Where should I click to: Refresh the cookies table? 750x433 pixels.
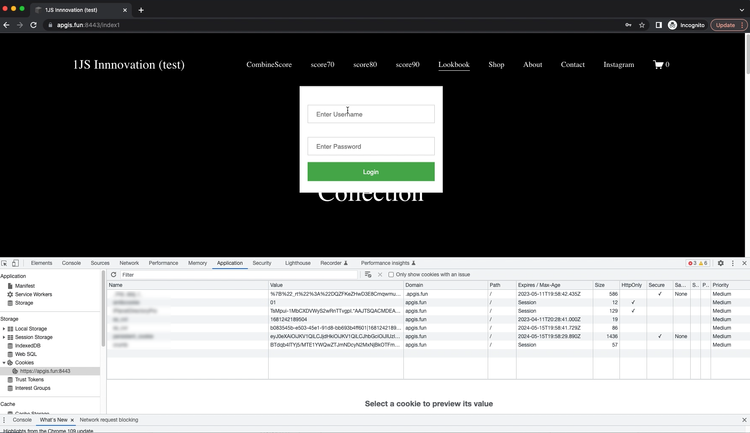coord(113,274)
